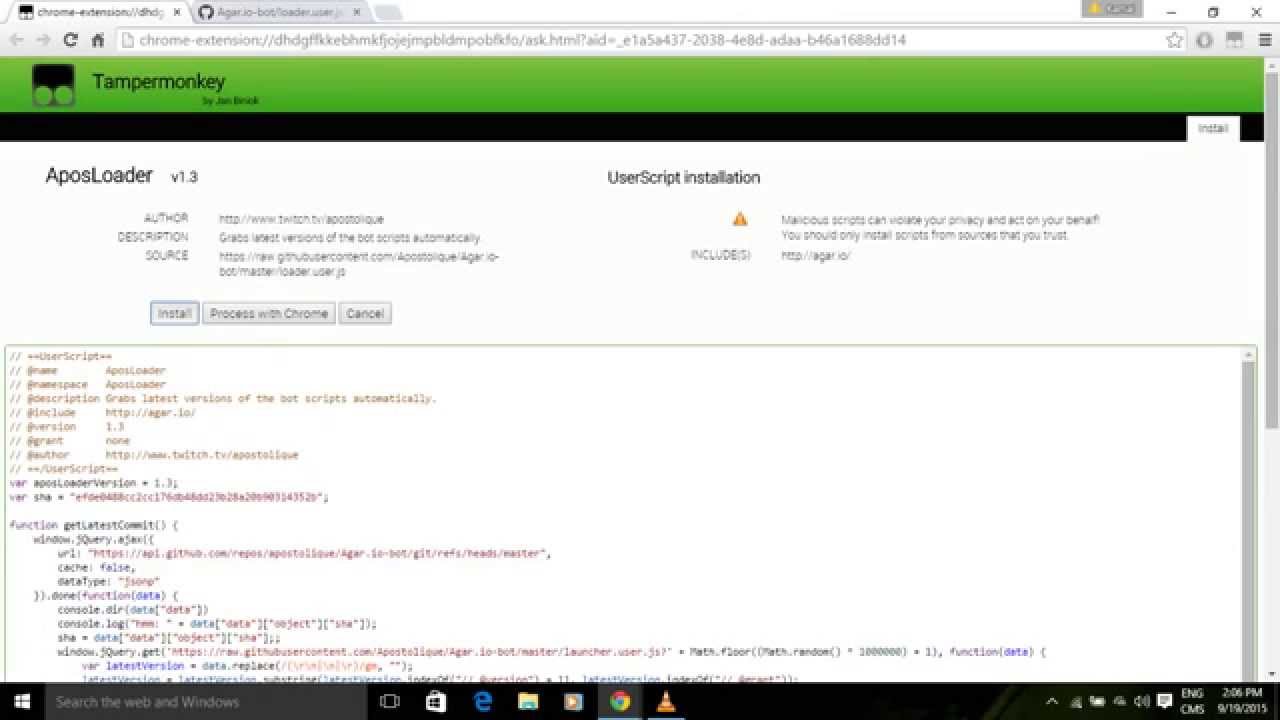Open VLC media player from taskbar
The height and width of the screenshot is (720, 1280).
tap(666, 701)
